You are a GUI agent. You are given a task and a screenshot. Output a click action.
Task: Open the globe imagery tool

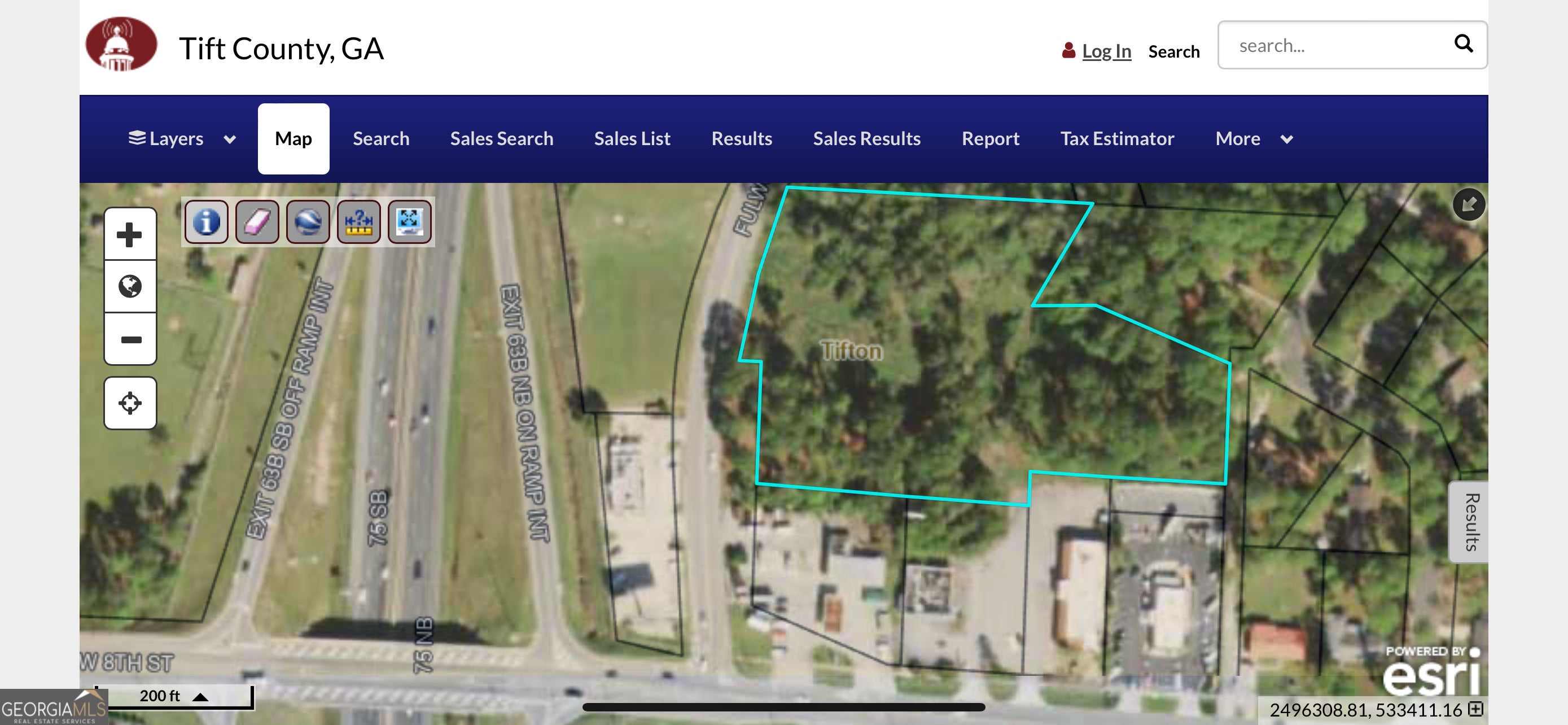(x=308, y=221)
